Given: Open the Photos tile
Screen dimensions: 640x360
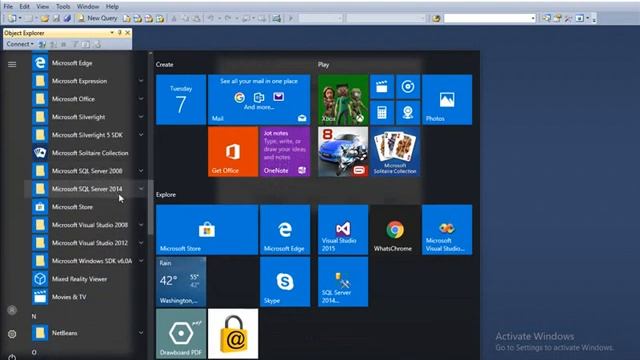Looking at the screenshot, I should [447, 100].
